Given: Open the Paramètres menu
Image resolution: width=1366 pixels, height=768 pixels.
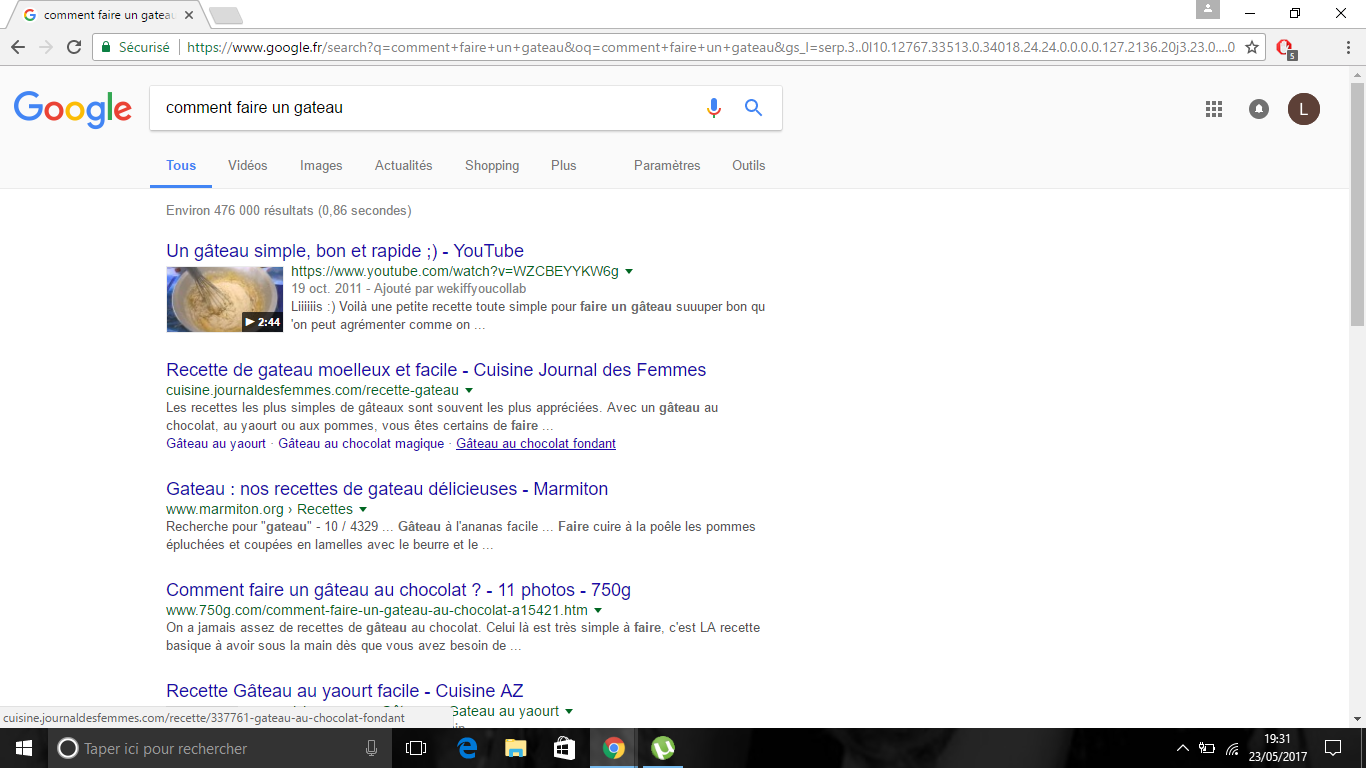Looking at the screenshot, I should point(667,166).
